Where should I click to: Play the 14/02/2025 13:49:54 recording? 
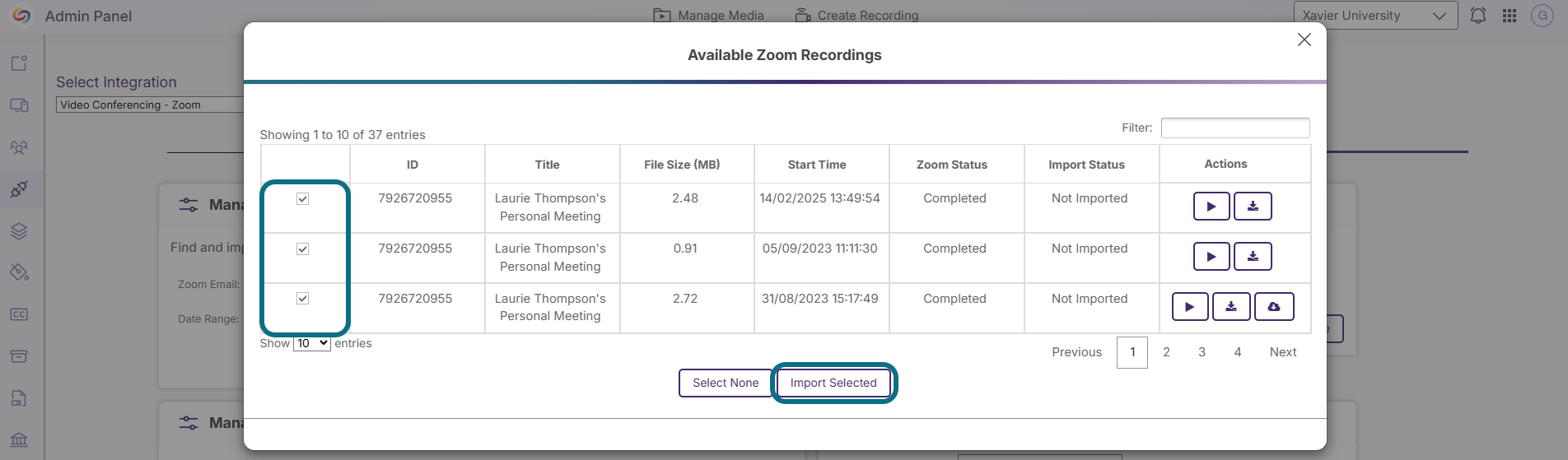[1211, 207]
